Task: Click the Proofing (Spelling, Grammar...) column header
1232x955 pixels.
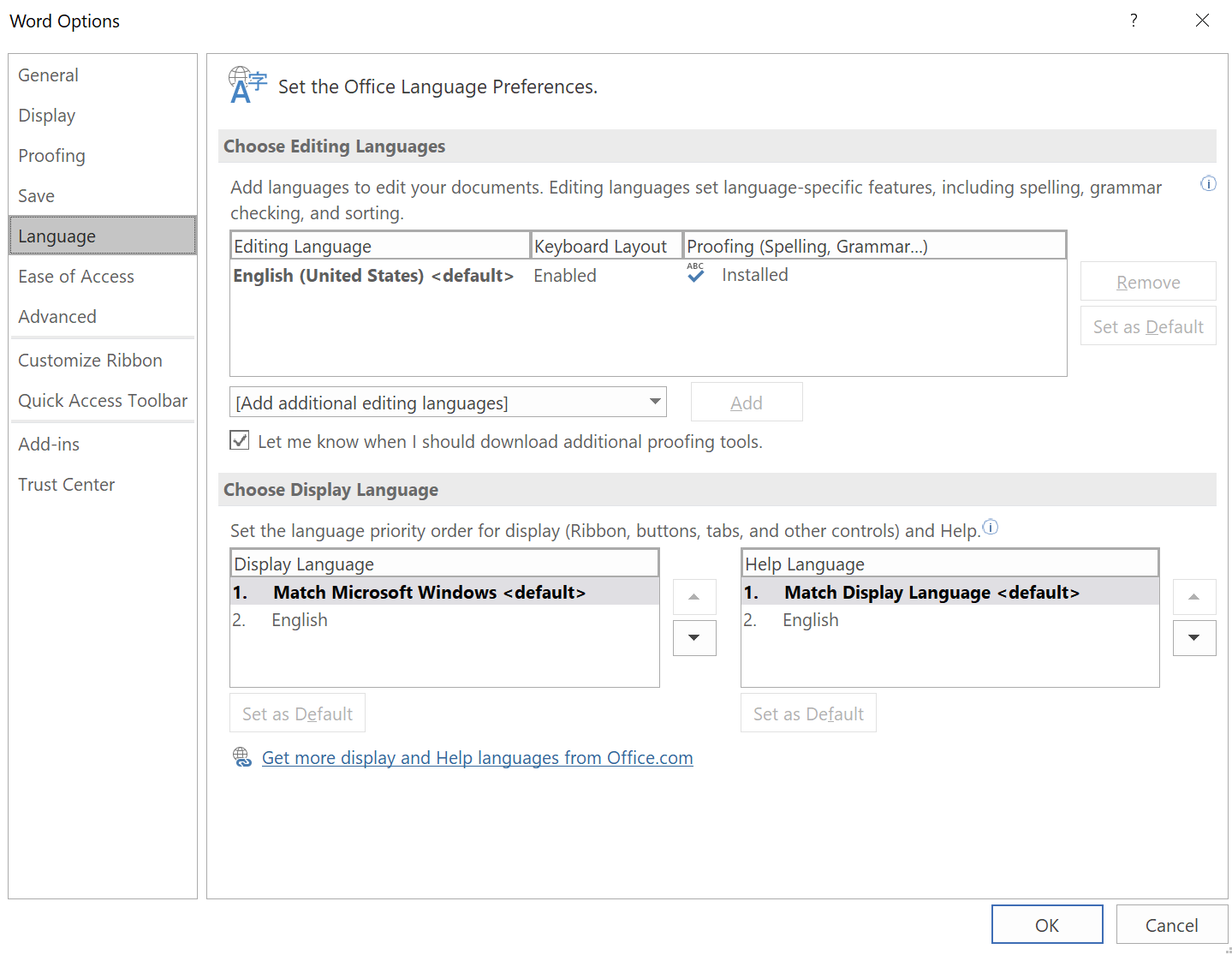Action: [874, 246]
